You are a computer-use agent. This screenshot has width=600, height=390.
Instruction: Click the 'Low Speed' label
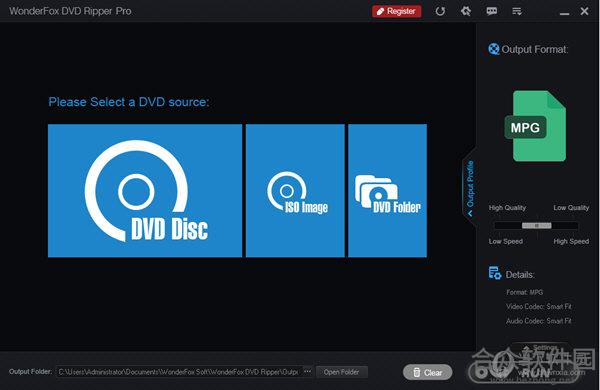coord(505,241)
